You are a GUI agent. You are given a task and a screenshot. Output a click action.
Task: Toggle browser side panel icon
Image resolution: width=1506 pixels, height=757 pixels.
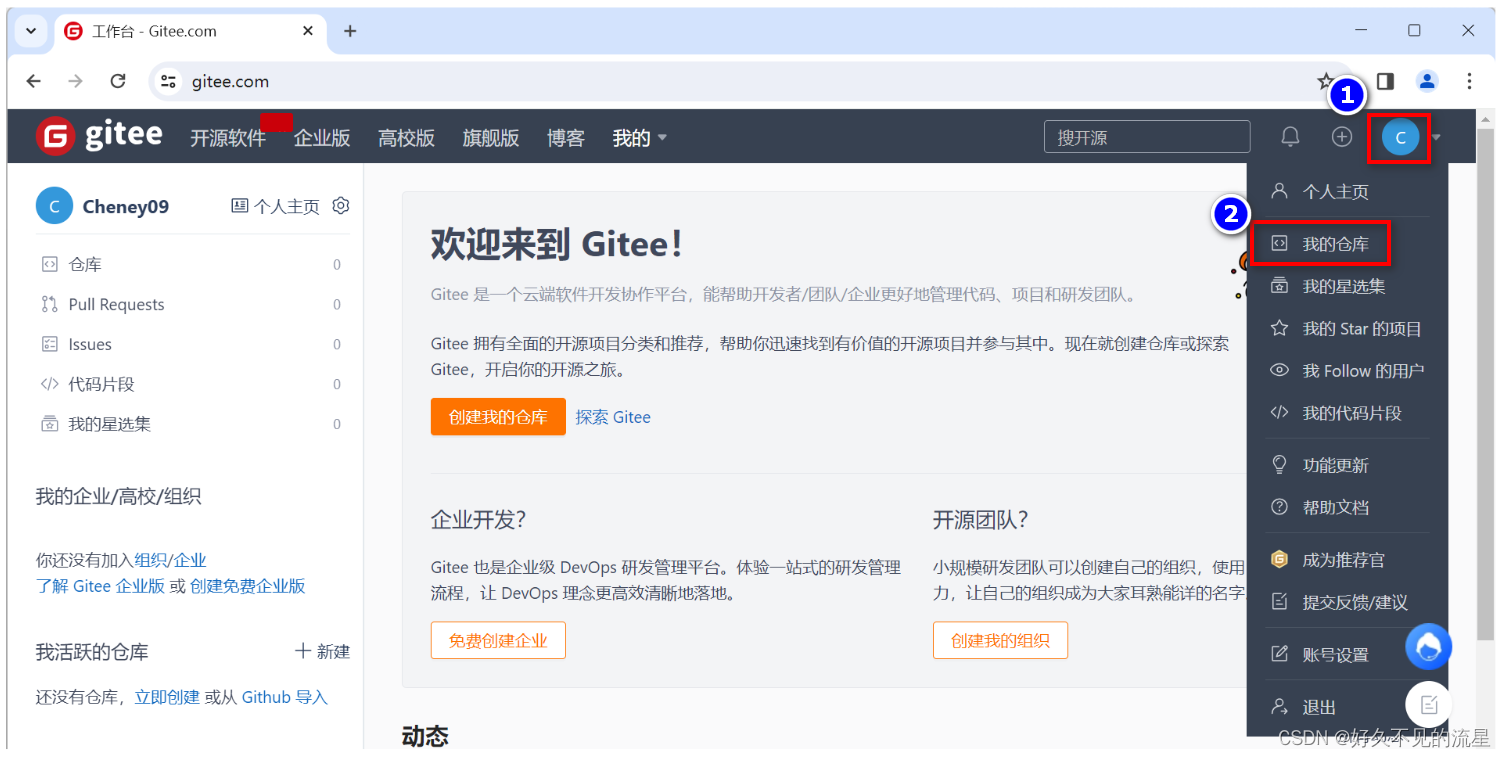1385,81
